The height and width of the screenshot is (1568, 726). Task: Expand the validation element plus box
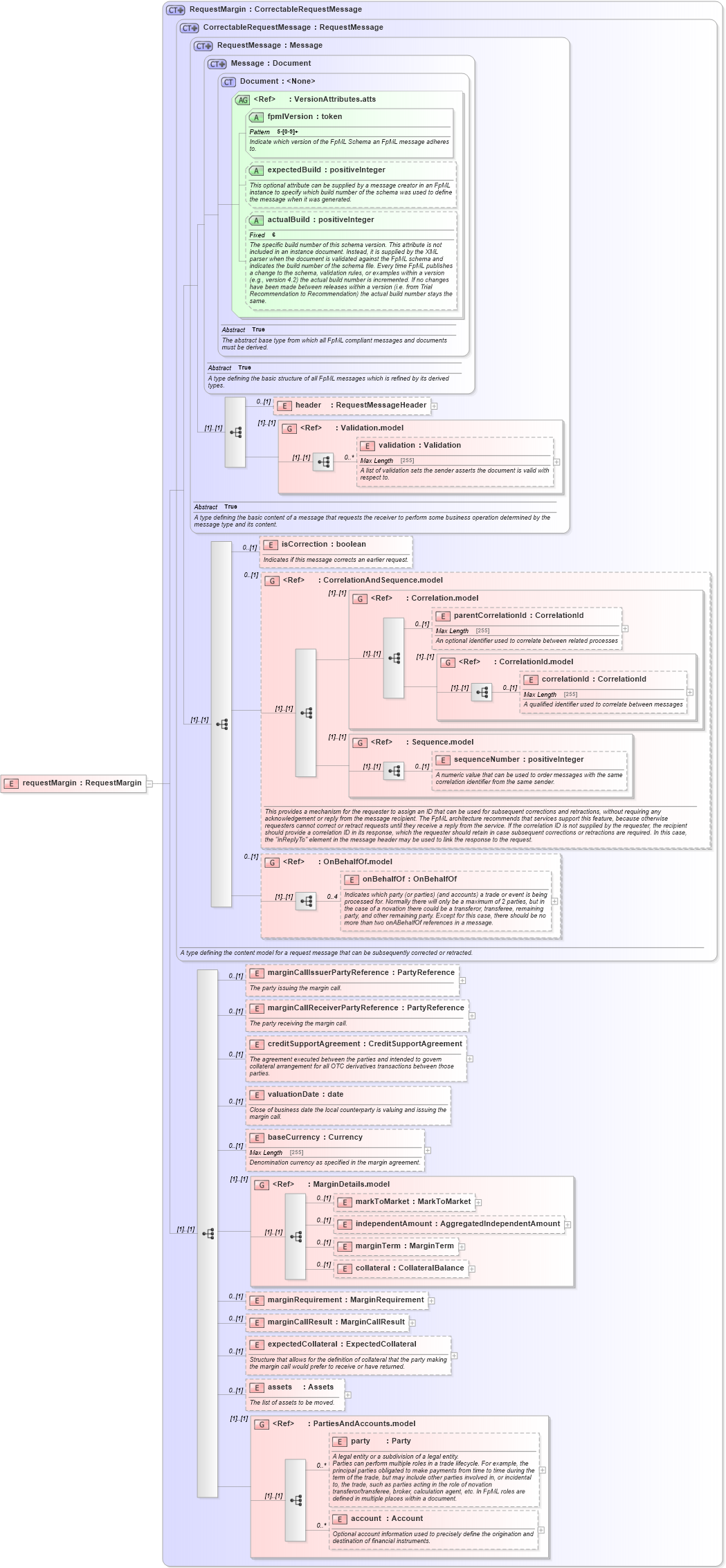[556, 462]
